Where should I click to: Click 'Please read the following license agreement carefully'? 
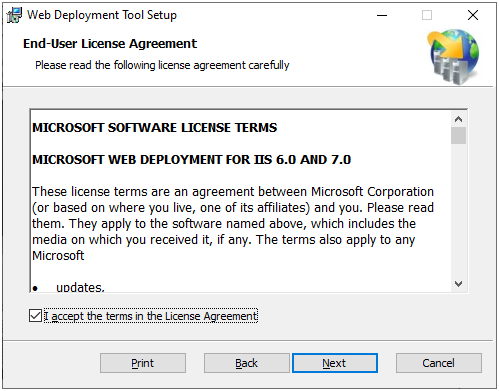pyautogui.click(x=162, y=65)
